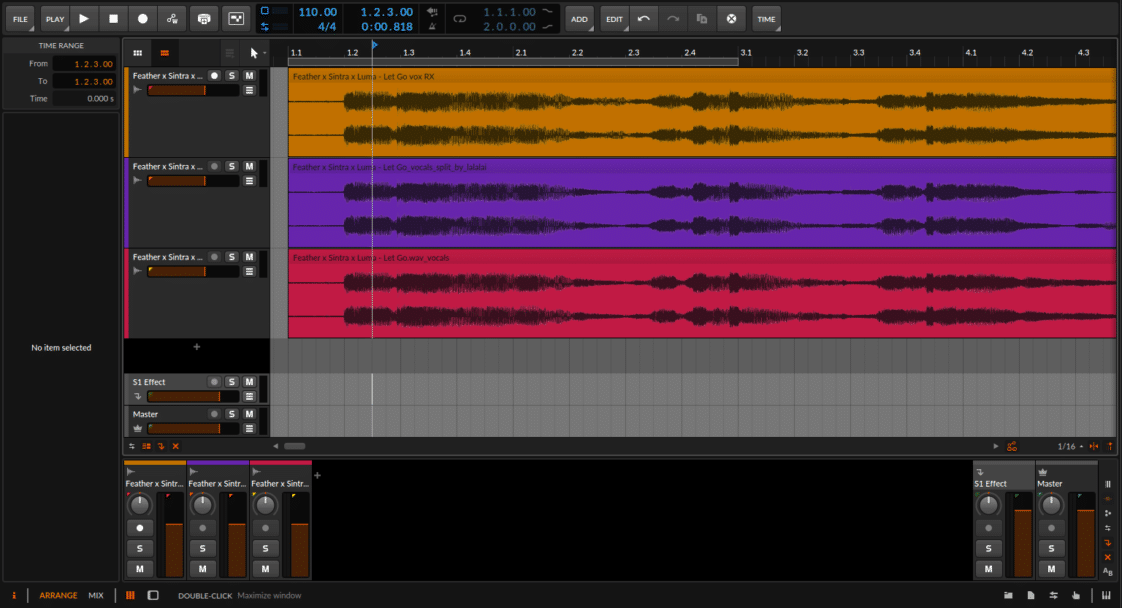Image resolution: width=1122 pixels, height=608 pixels.
Task: Solo the second Feather x Sintra track
Action: [233, 165]
